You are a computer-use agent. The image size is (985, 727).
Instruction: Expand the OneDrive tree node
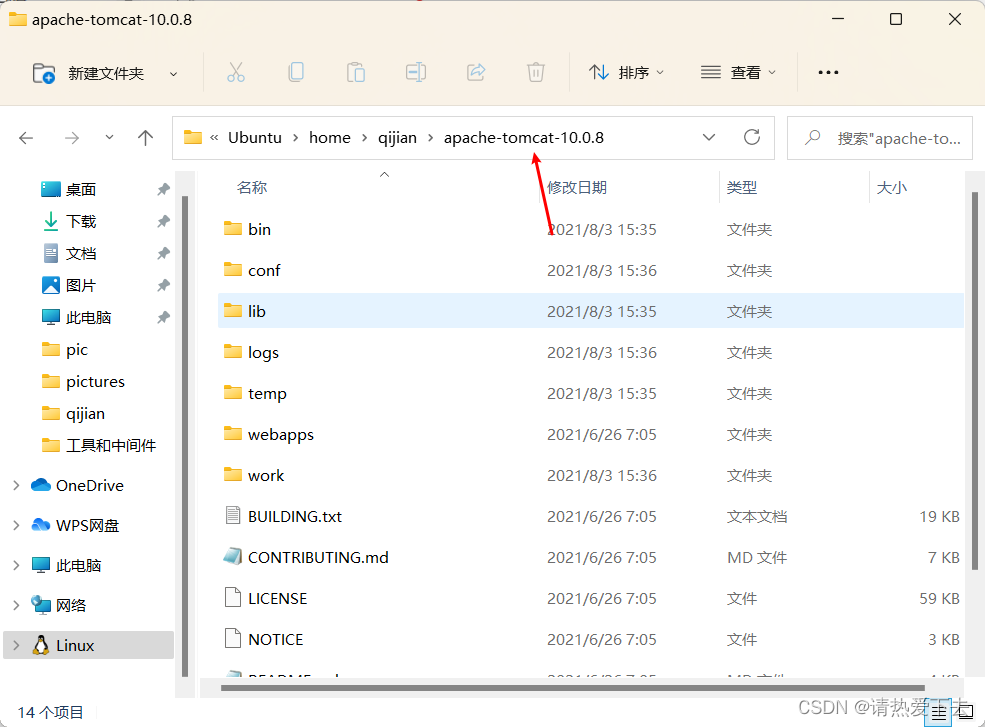16,485
